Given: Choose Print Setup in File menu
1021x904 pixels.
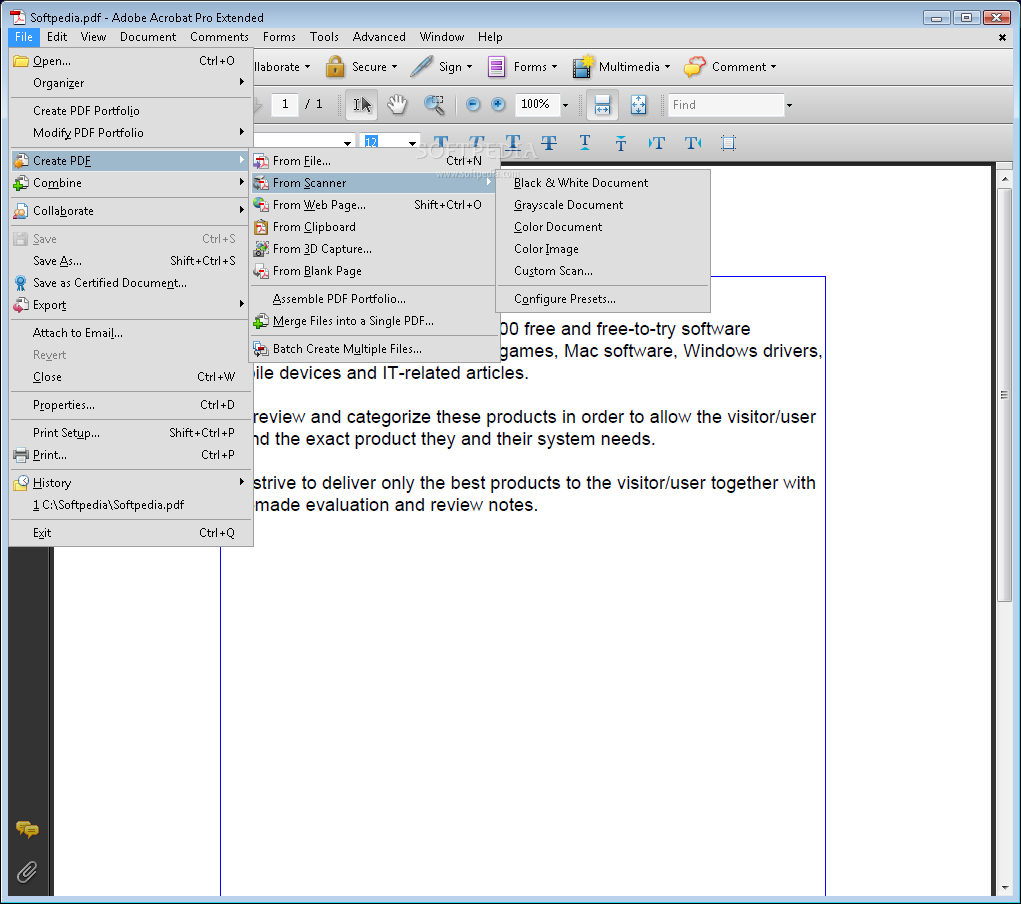Looking at the screenshot, I should coord(131,433).
